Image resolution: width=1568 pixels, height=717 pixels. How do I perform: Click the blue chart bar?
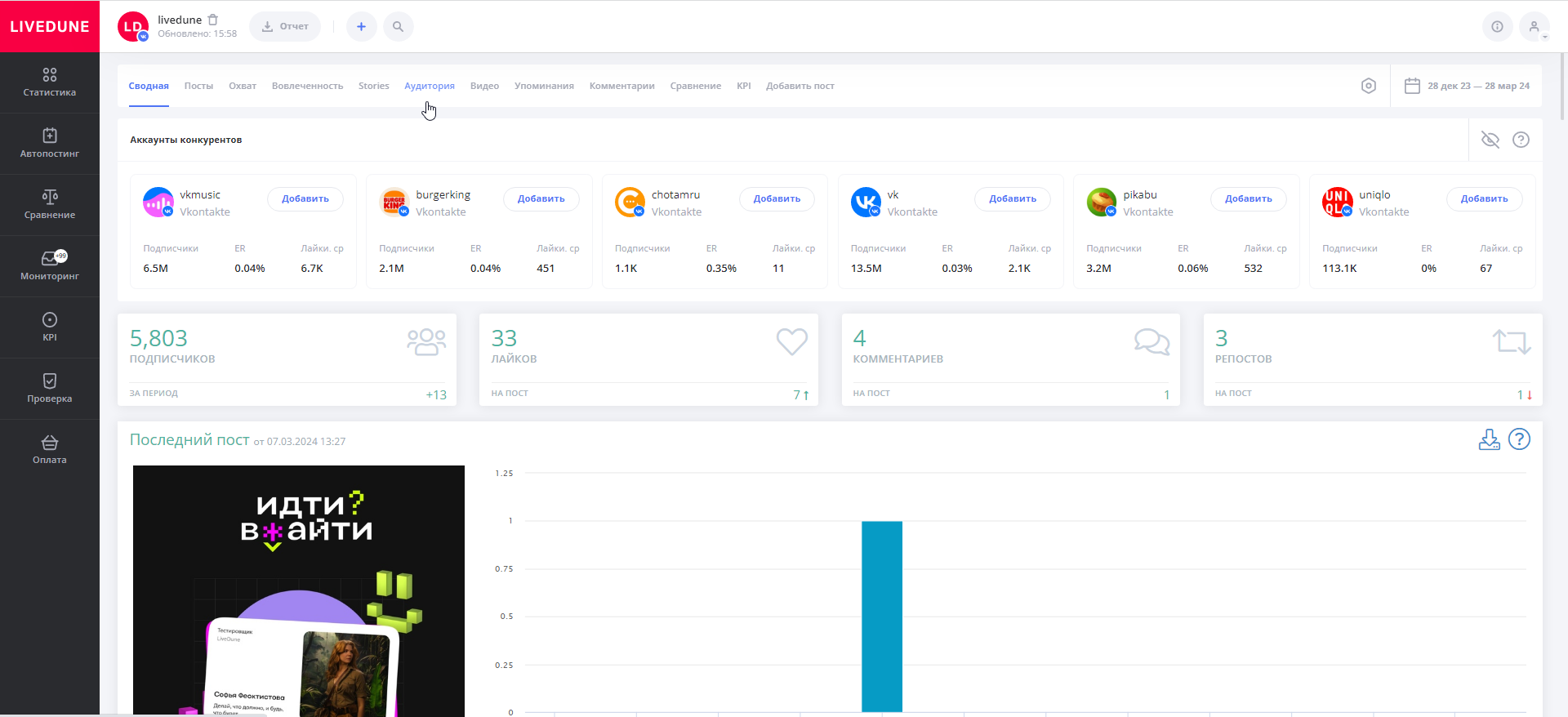click(x=882, y=617)
